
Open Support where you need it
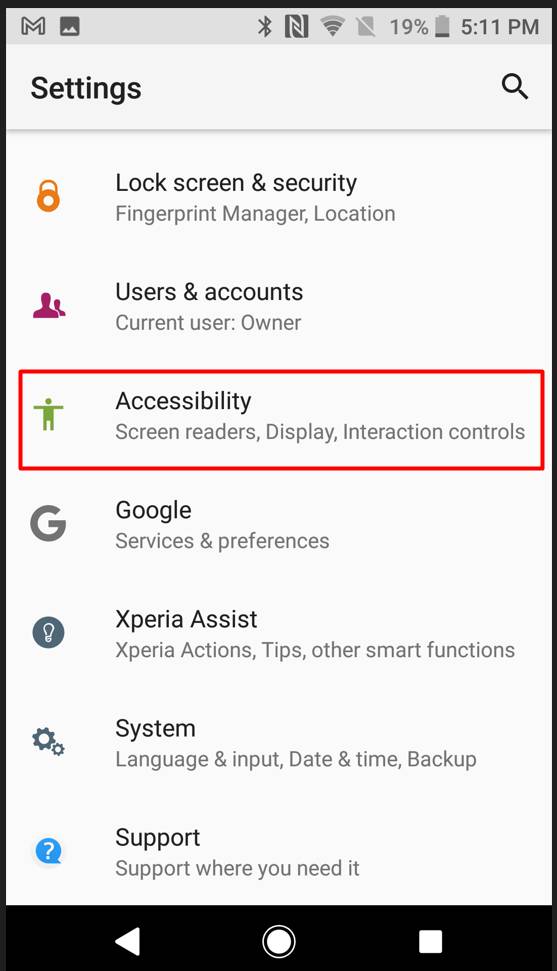tap(279, 851)
